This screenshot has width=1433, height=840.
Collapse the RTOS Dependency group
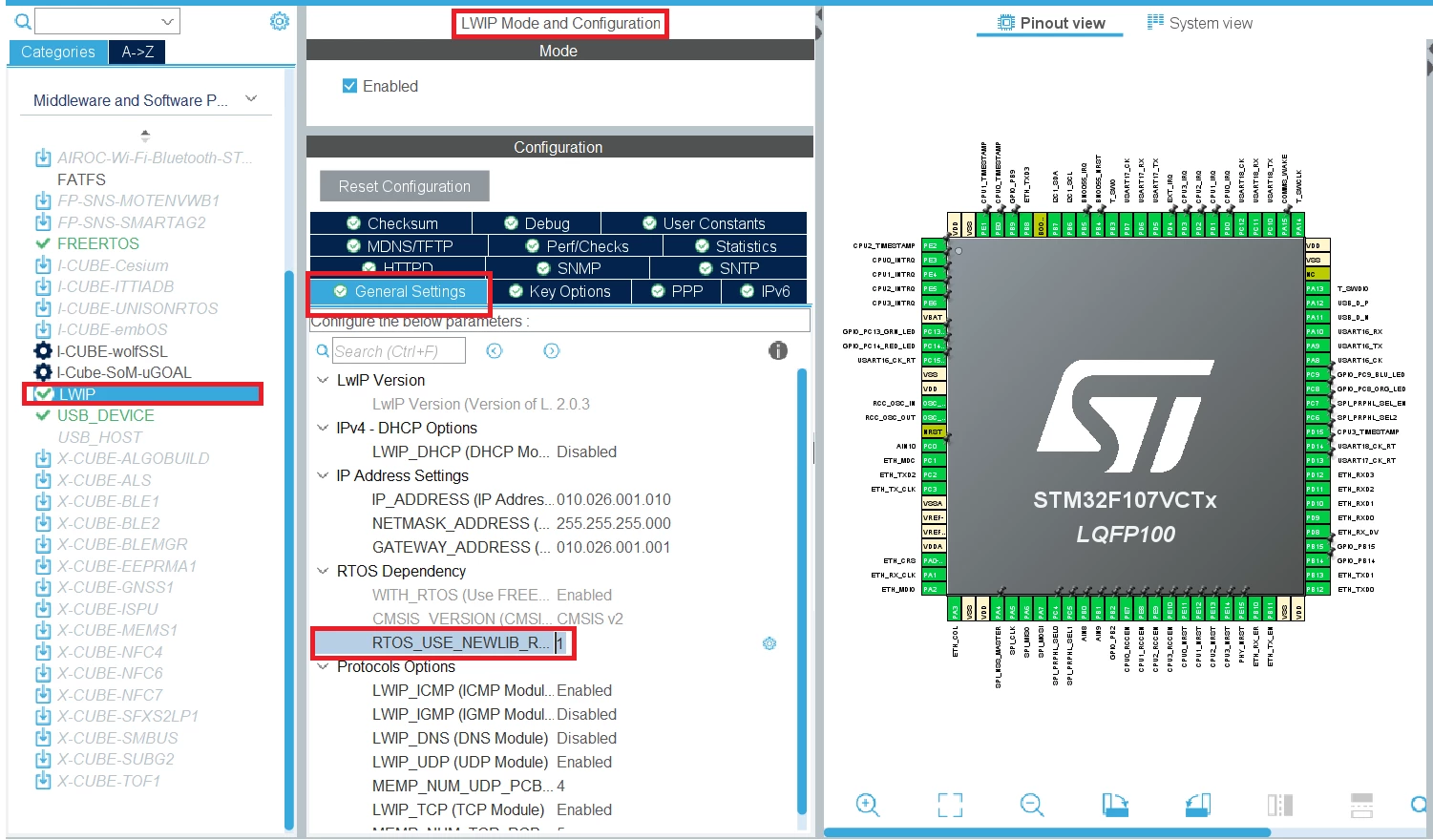322,571
